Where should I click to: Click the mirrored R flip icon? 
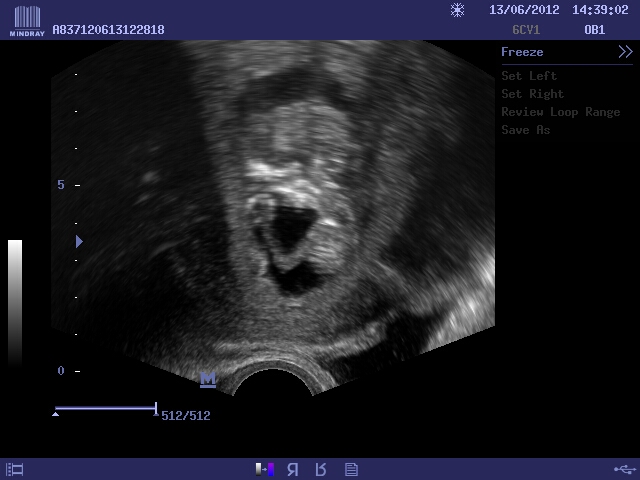tap(293, 469)
